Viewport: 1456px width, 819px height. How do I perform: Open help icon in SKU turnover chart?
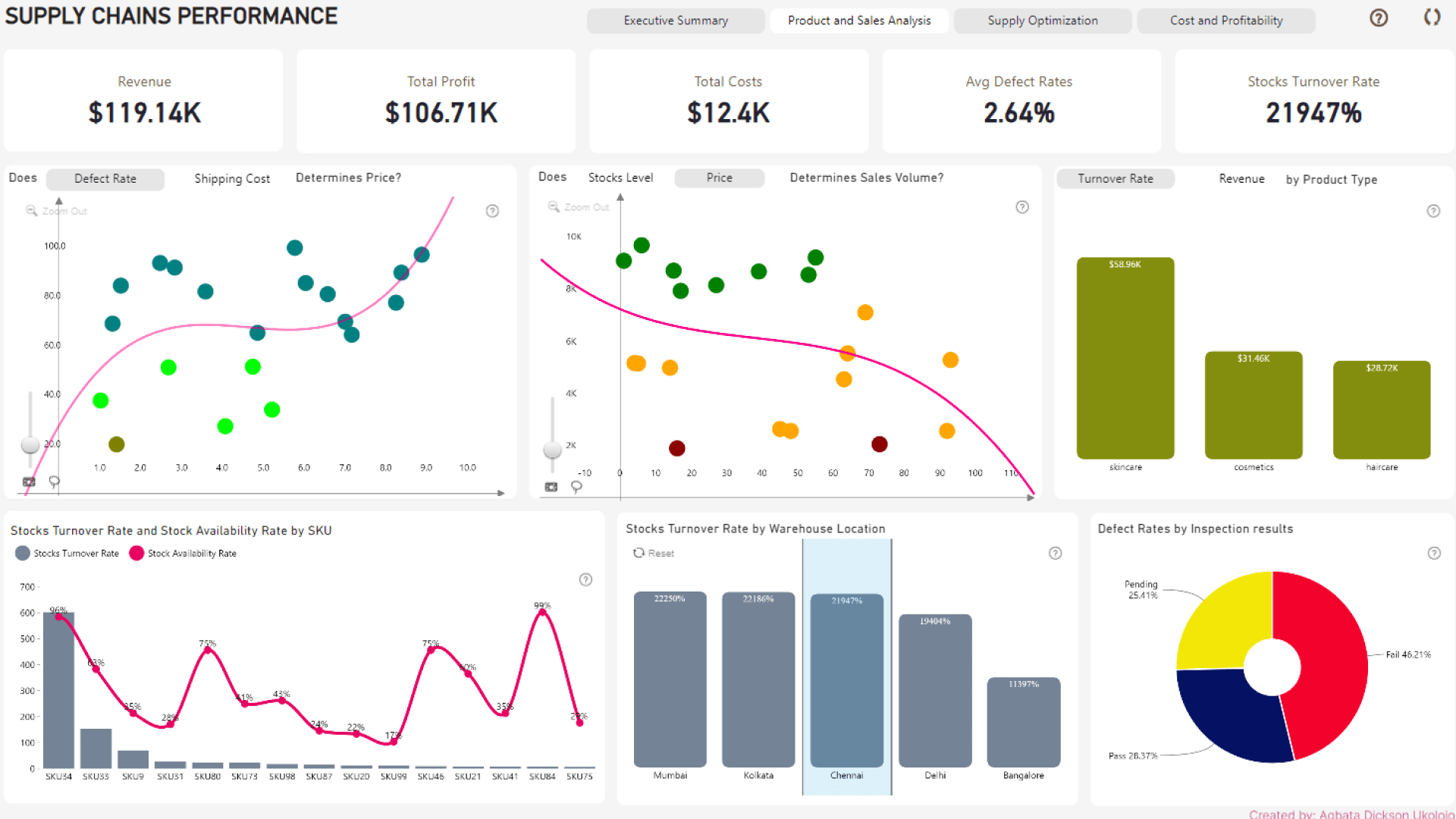click(585, 579)
